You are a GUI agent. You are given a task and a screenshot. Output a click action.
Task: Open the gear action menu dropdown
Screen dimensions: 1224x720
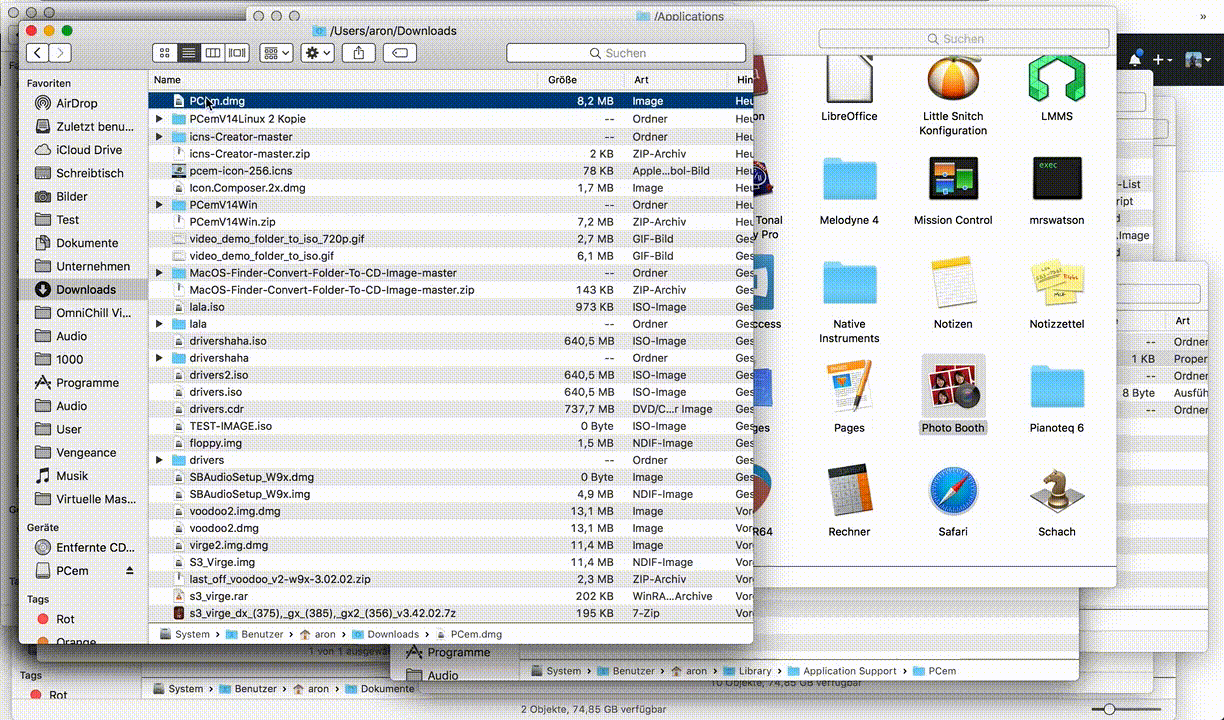[x=318, y=53]
